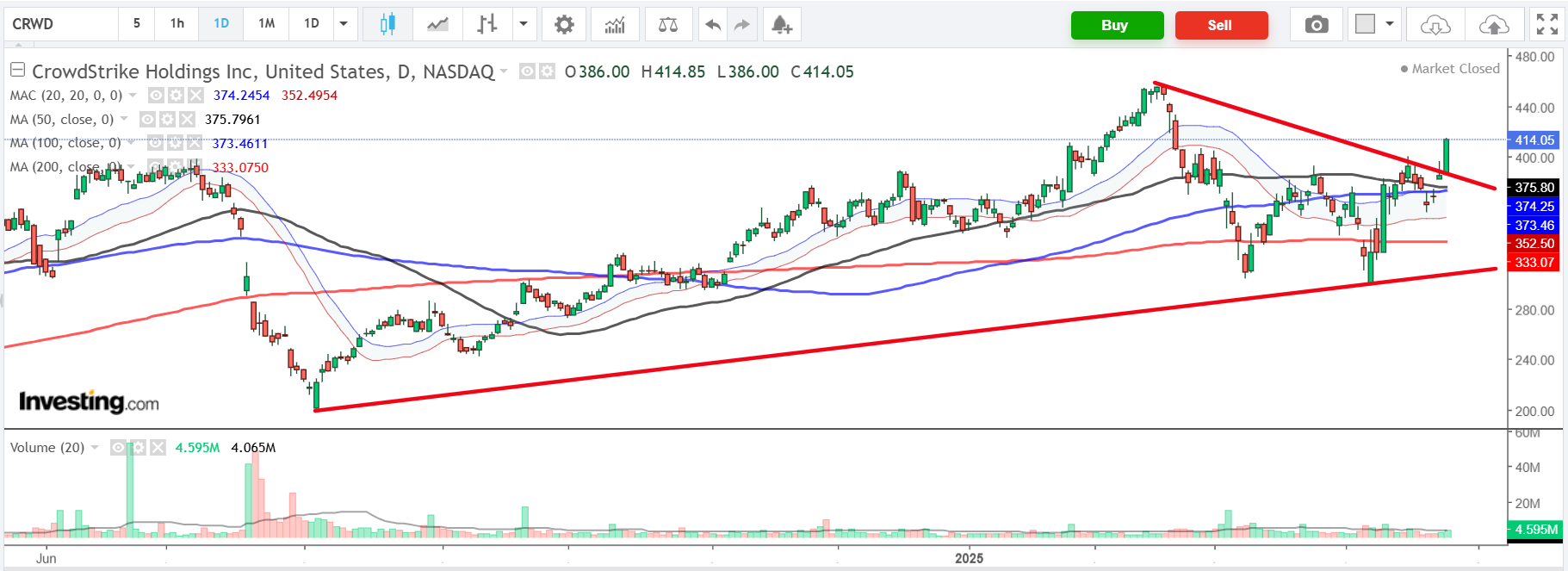Select the bar chart style icon
1568x571 pixels.
(x=487, y=24)
